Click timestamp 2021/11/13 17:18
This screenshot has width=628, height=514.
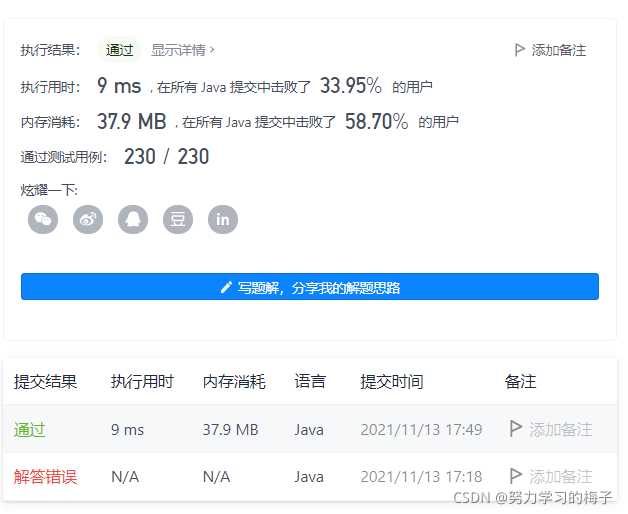421,477
